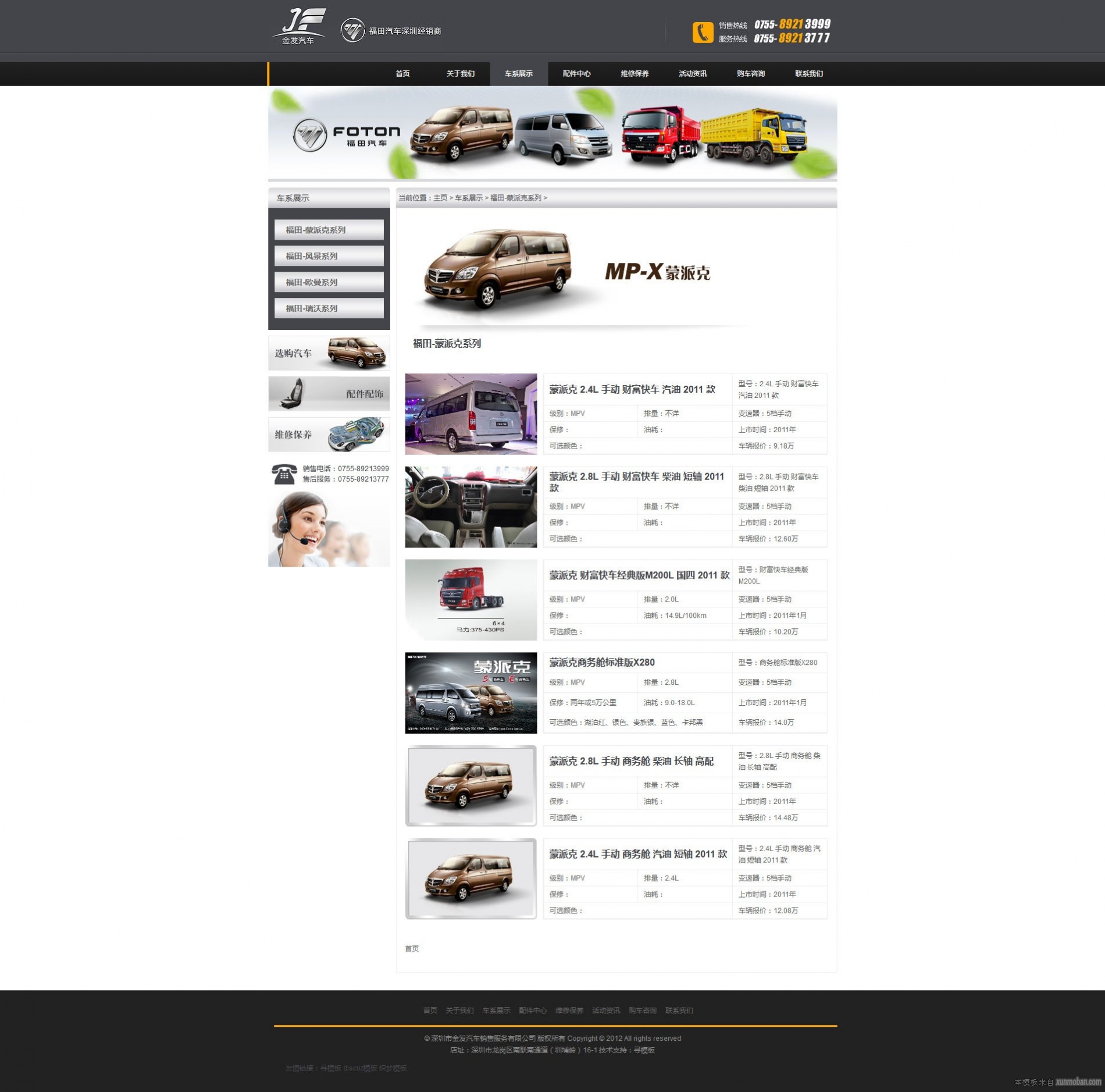Open 活动资讯 in the top navigation
Viewport: 1105px width, 1092px height.
point(693,74)
